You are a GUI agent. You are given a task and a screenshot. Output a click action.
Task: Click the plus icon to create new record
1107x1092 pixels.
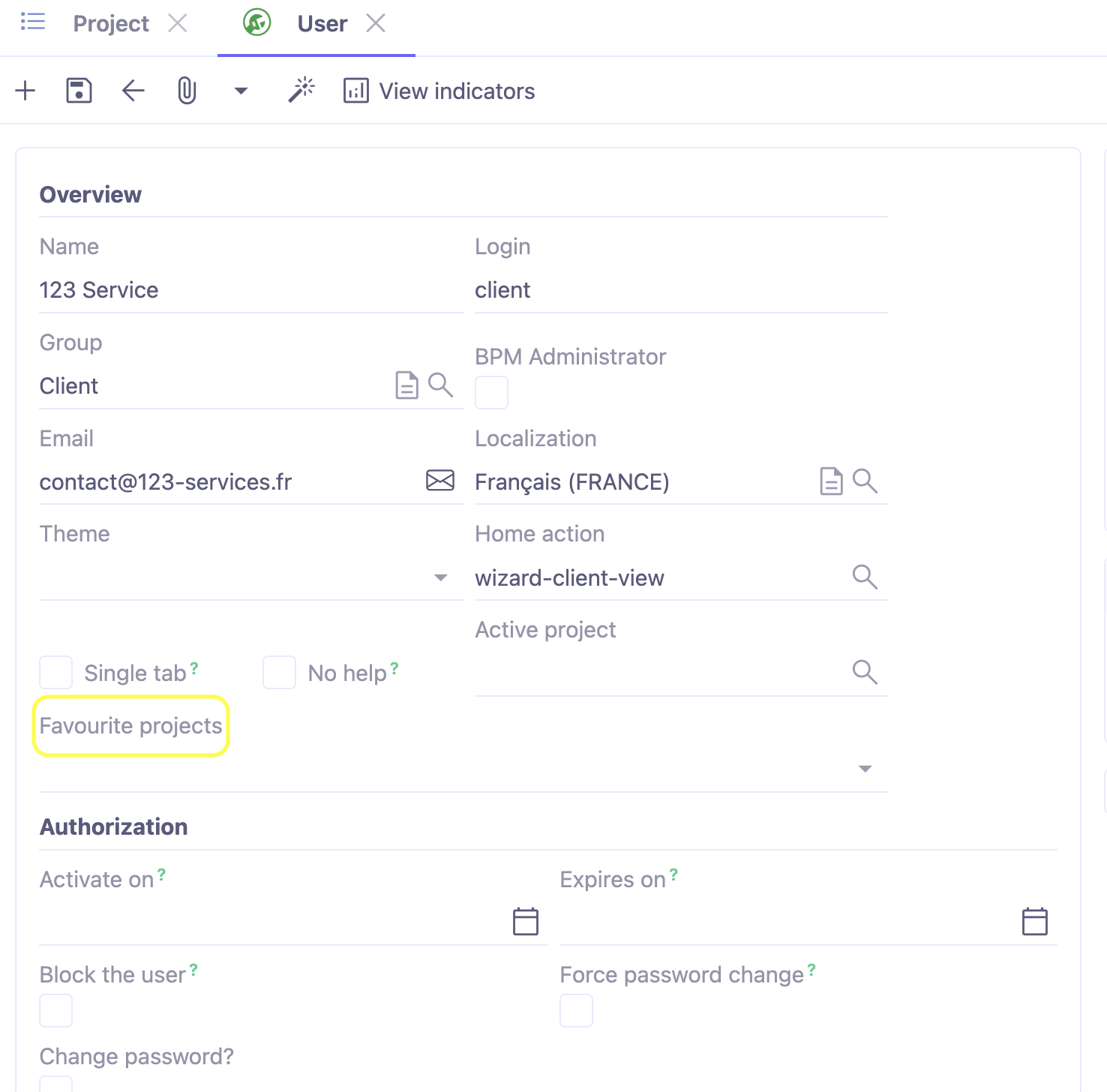point(25,91)
